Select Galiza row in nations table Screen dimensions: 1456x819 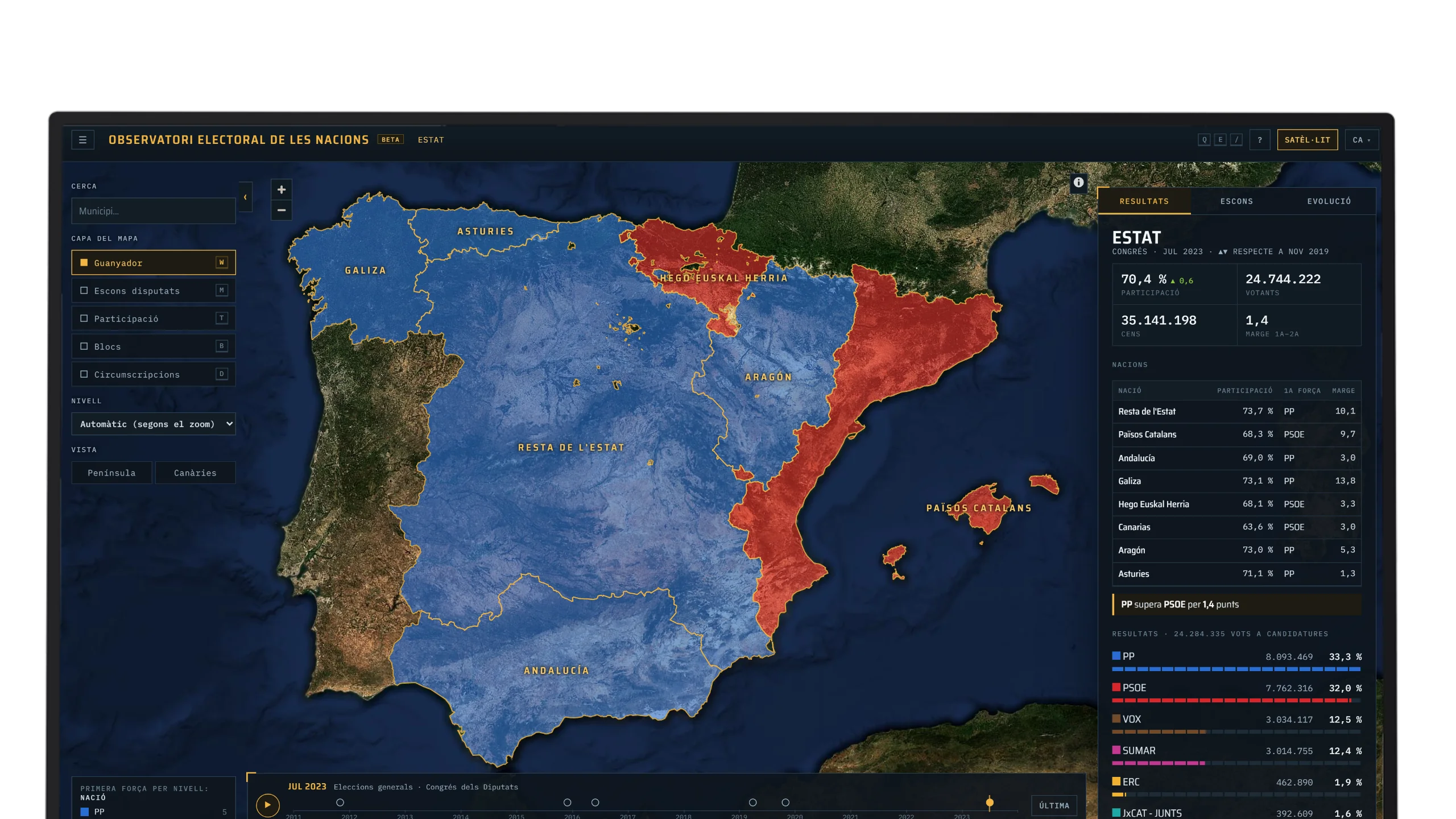(x=1236, y=481)
